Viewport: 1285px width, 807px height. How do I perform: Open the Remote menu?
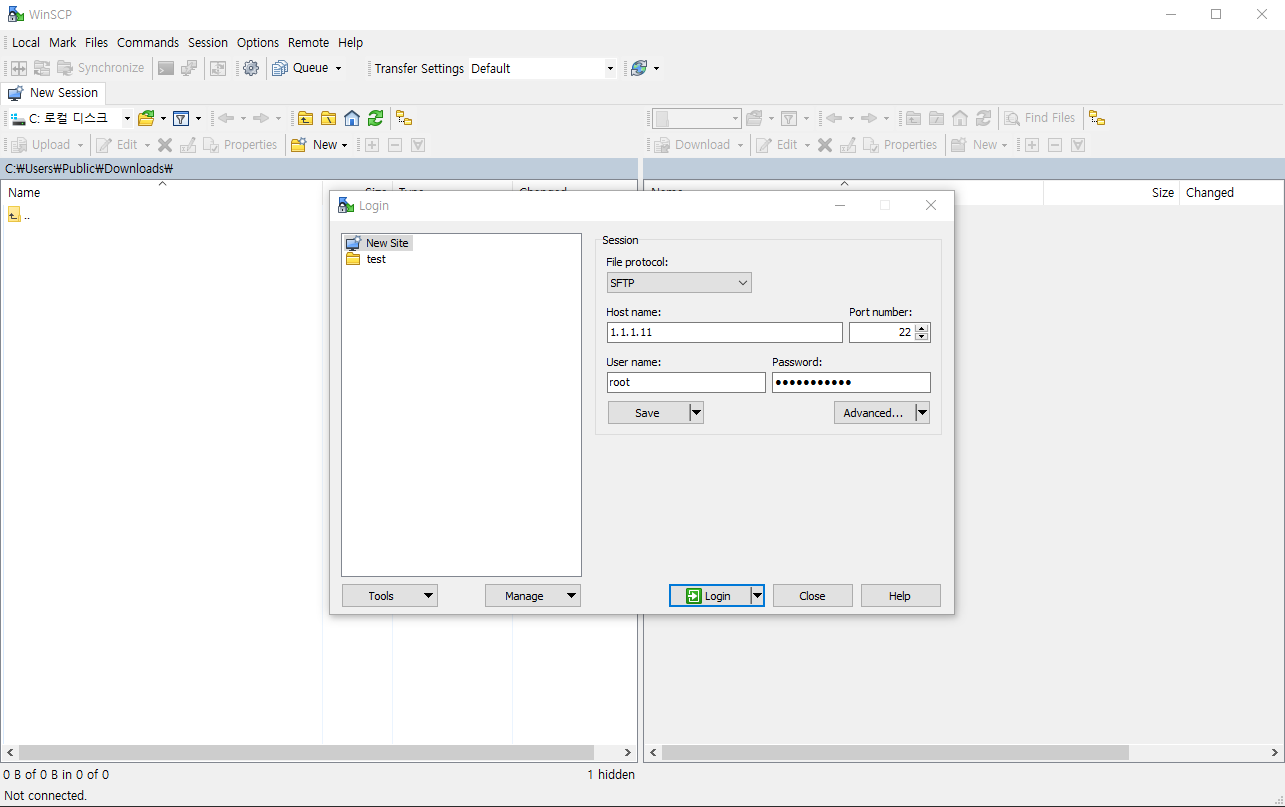click(309, 43)
